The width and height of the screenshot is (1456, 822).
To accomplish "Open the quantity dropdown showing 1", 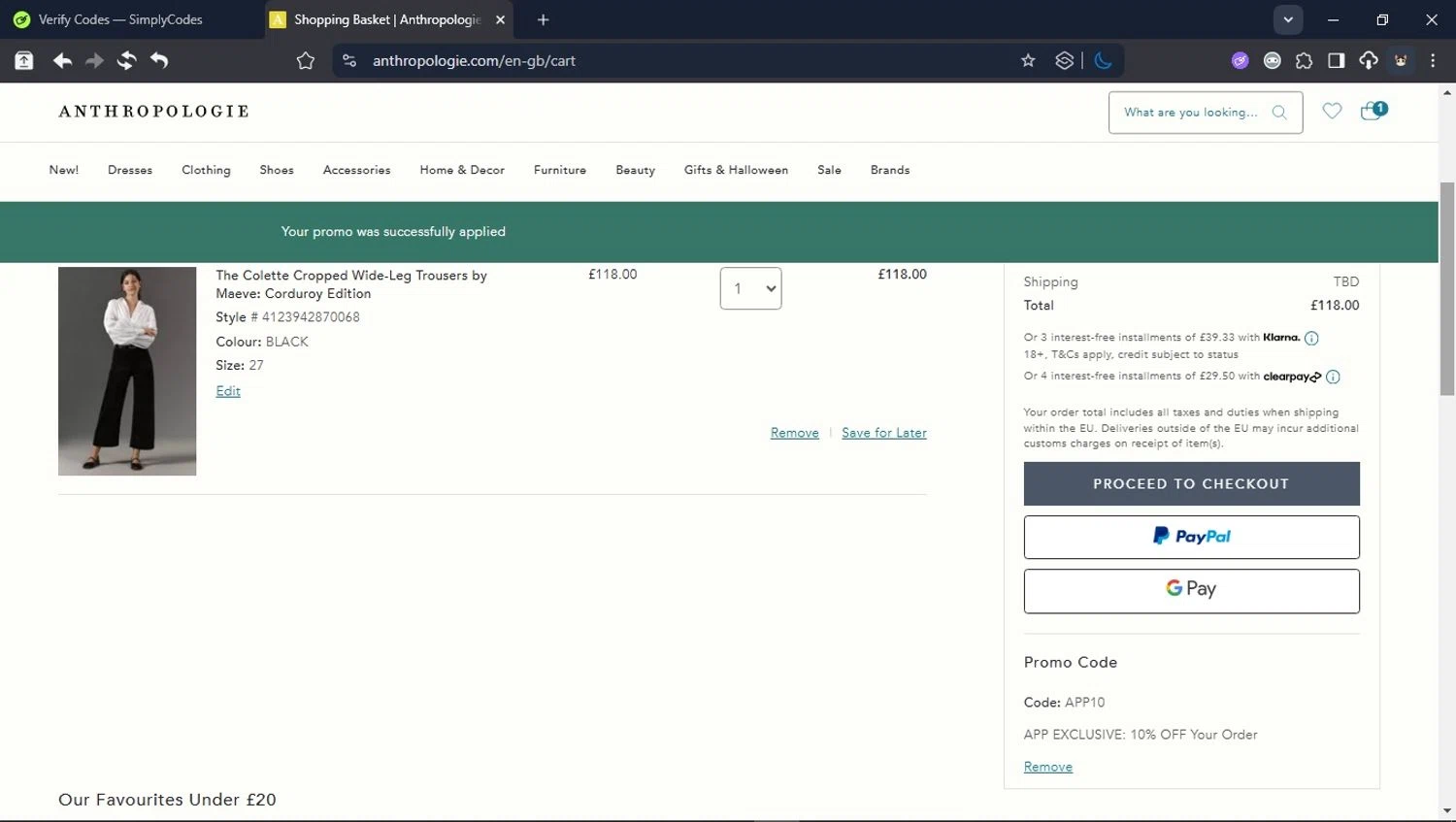I will click(x=750, y=288).
